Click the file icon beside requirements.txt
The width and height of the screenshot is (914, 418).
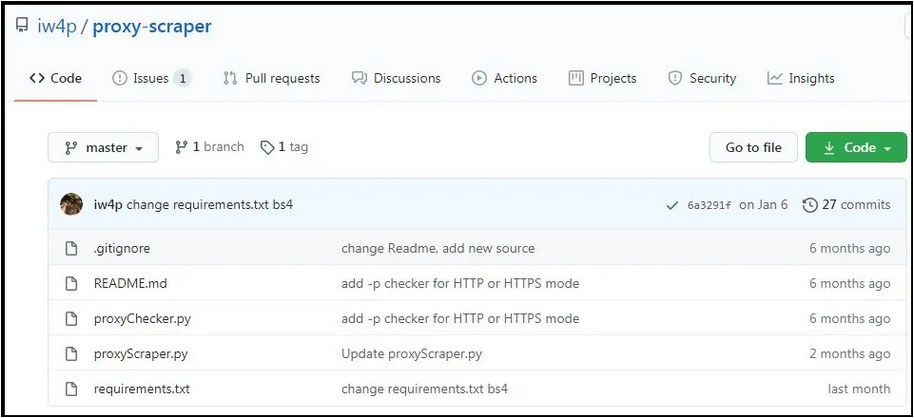coord(71,388)
